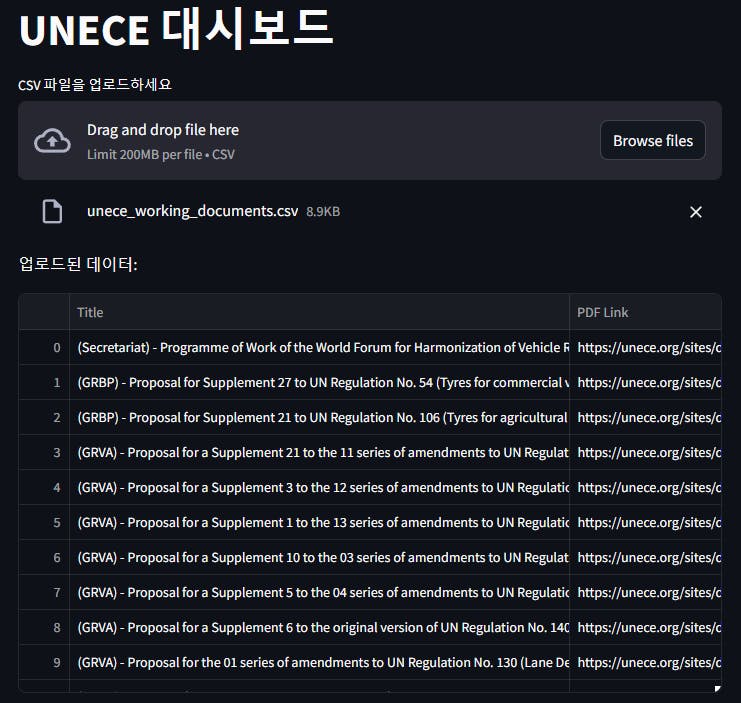This screenshot has height=703, width=741.
Task: Open the PDF link in row 3
Action: click(x=646, y=452)
